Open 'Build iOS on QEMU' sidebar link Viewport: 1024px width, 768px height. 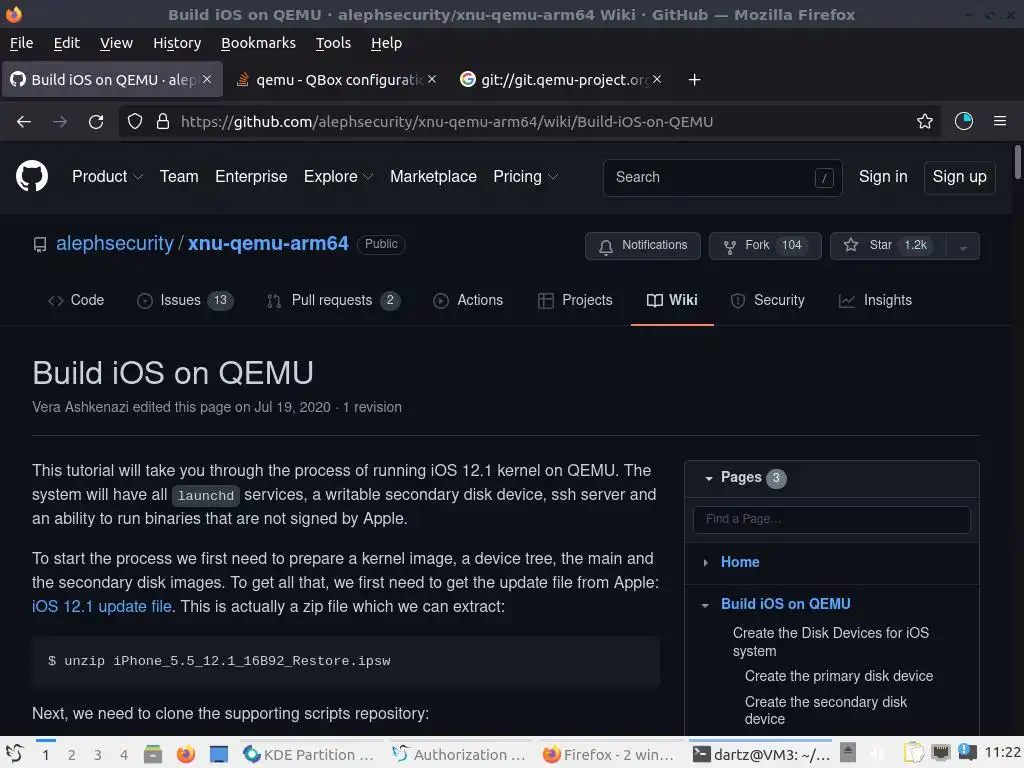(x=786, y=604)
